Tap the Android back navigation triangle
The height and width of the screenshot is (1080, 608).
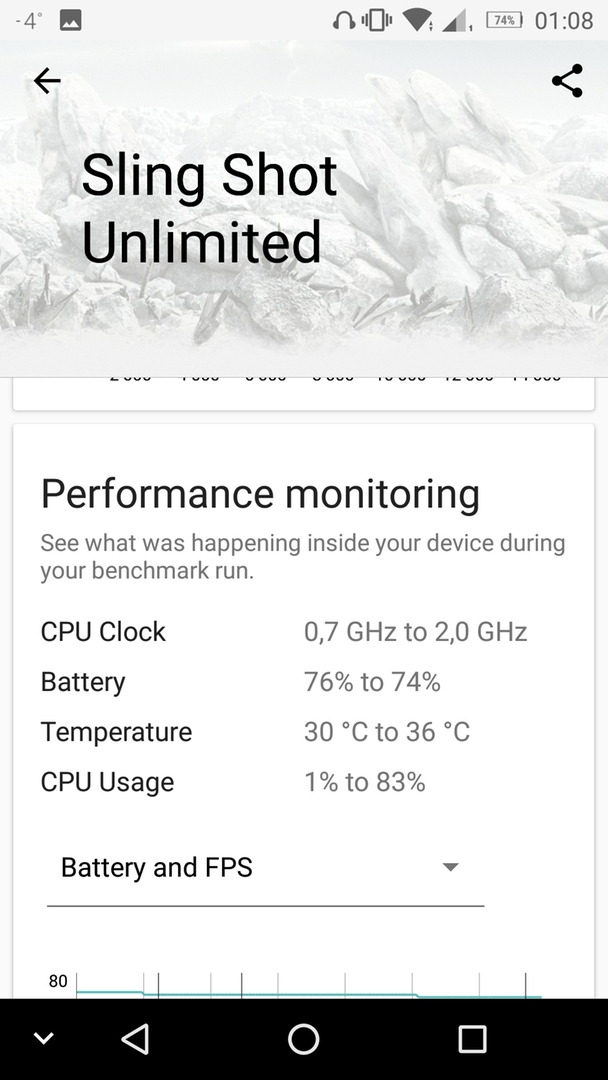(135, 1039)
